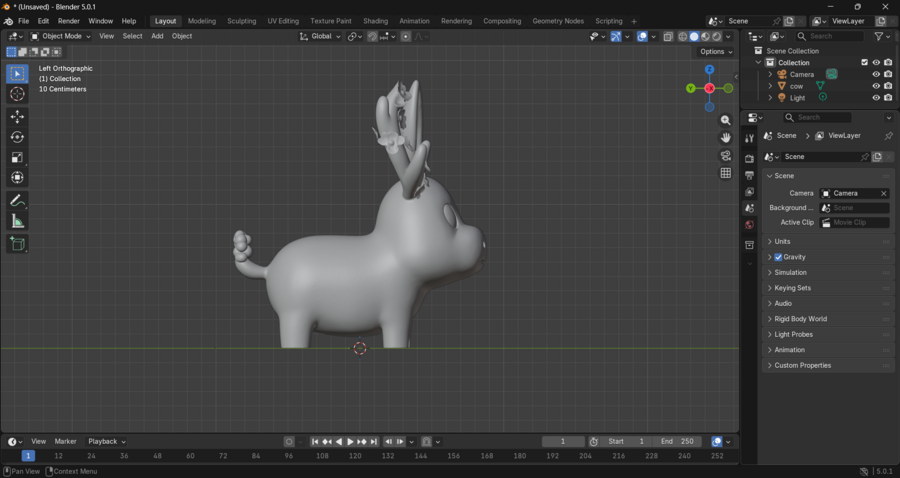Click the Options button in viewport header

[716, 52]
